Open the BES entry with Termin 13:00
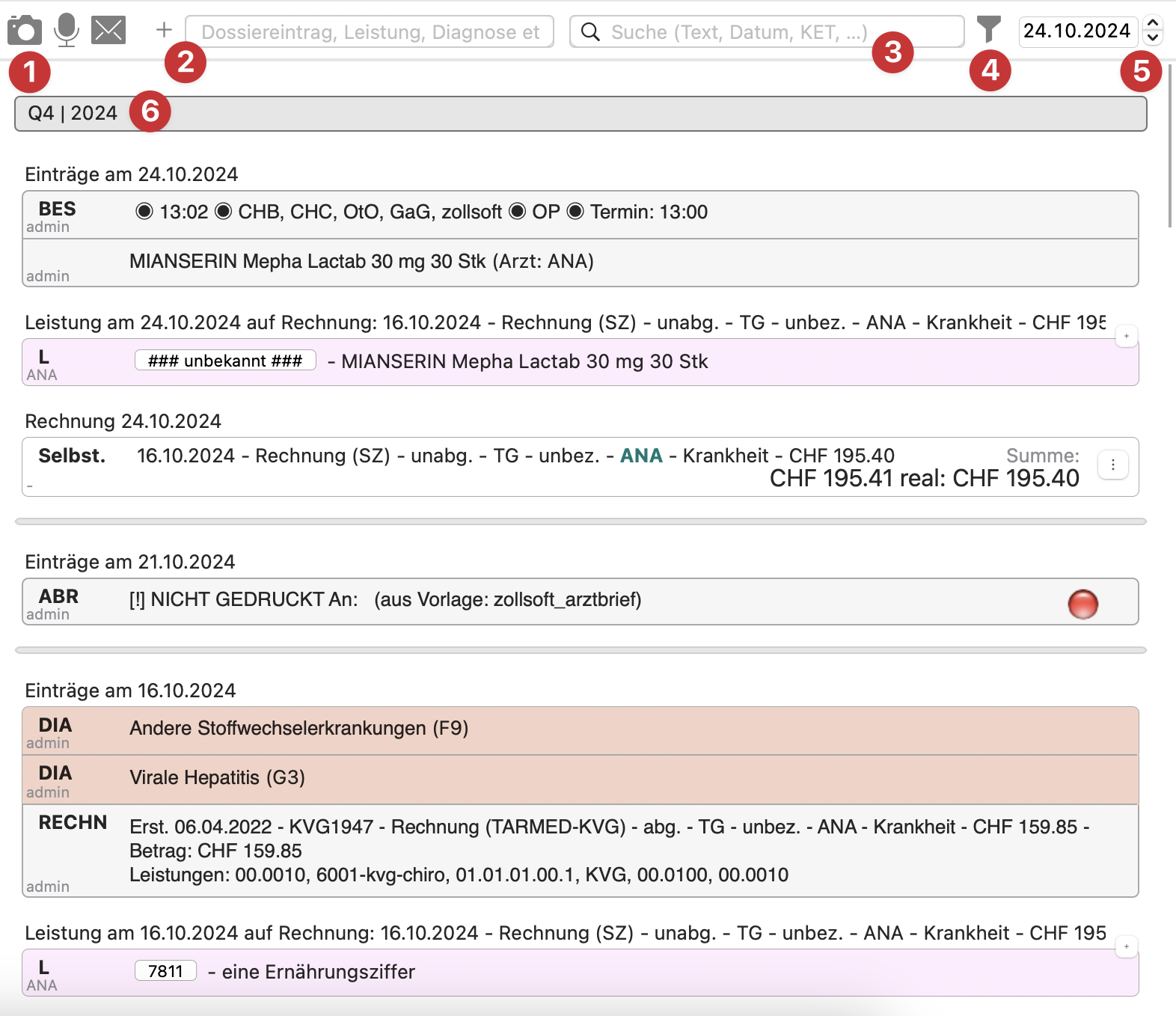1176x1016 pixels. coord(581,215)
